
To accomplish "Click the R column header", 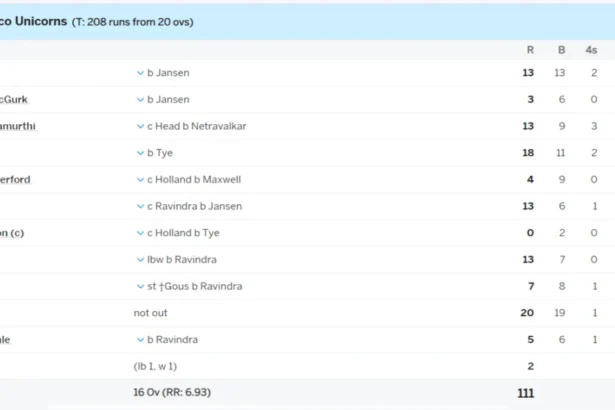I will pos(530,50).
